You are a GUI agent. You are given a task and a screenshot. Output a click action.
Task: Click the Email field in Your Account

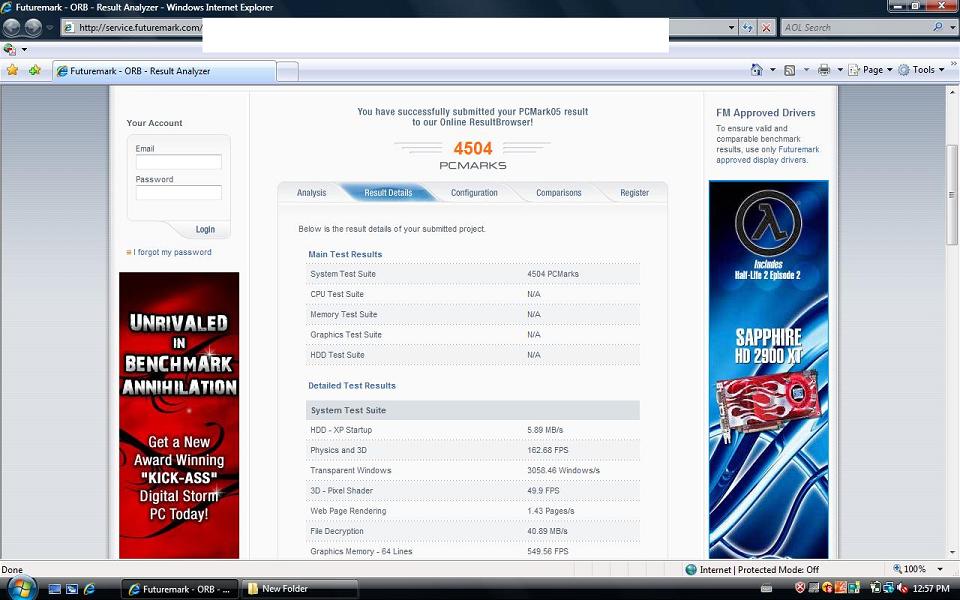(178, 162)
